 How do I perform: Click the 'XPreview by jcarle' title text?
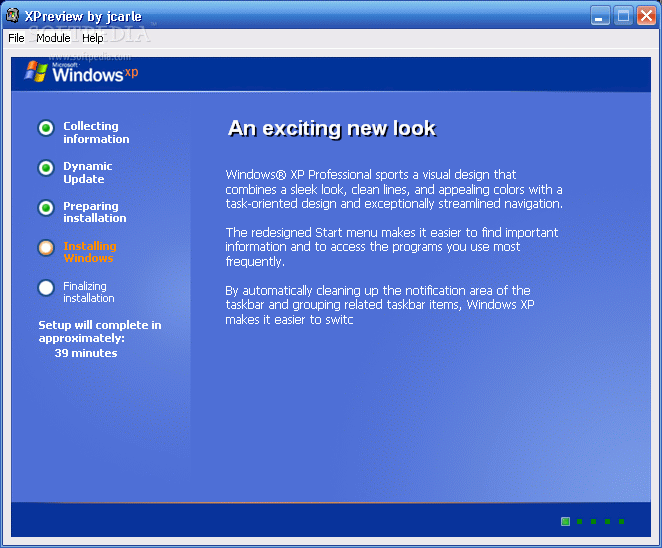[x=83, y=16]
